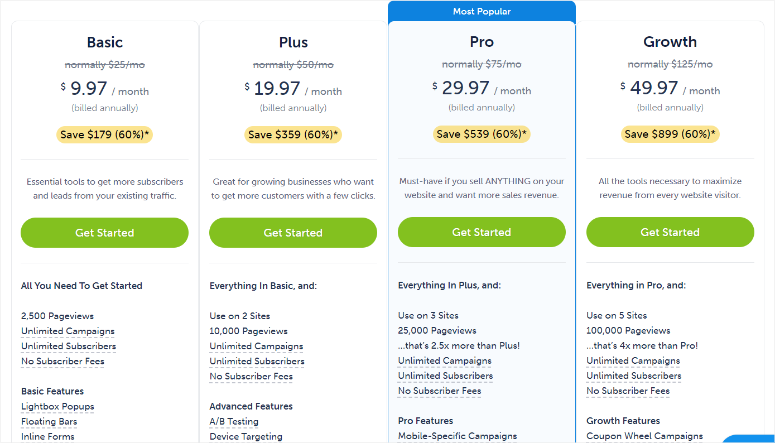Click the Most Popular banner above Pro

click(x=481, y=11)
